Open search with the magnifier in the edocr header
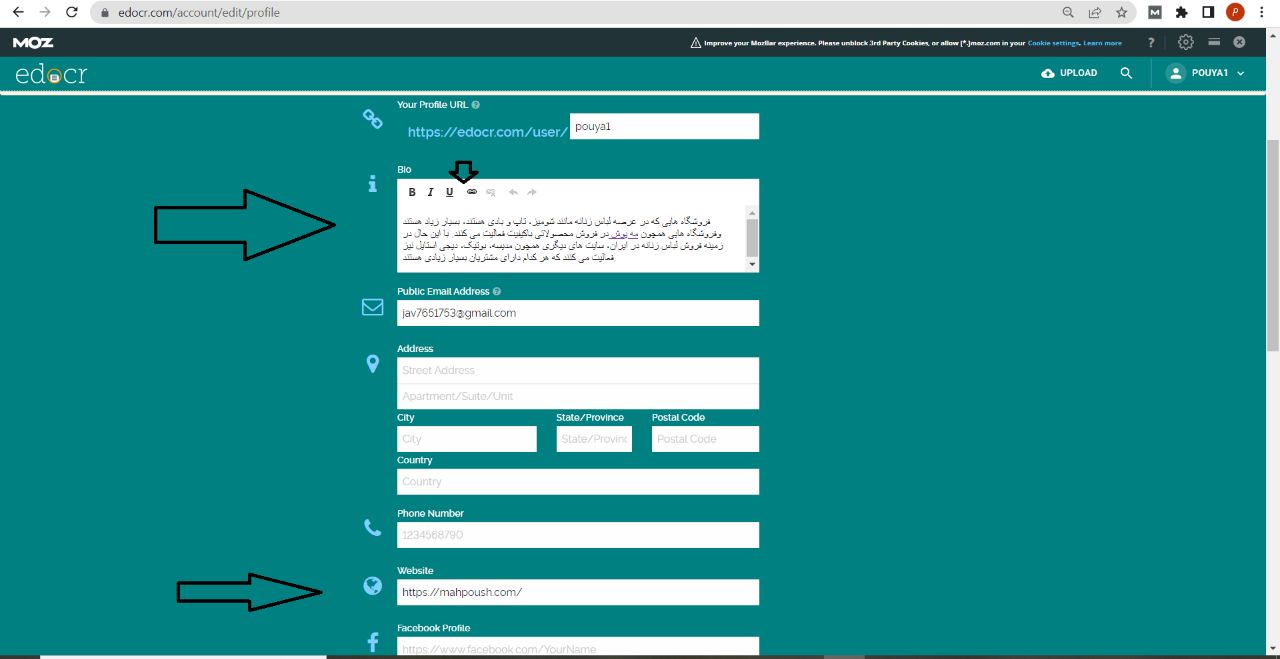The height and width of the screenshot is (659, 1280). 1126,73
